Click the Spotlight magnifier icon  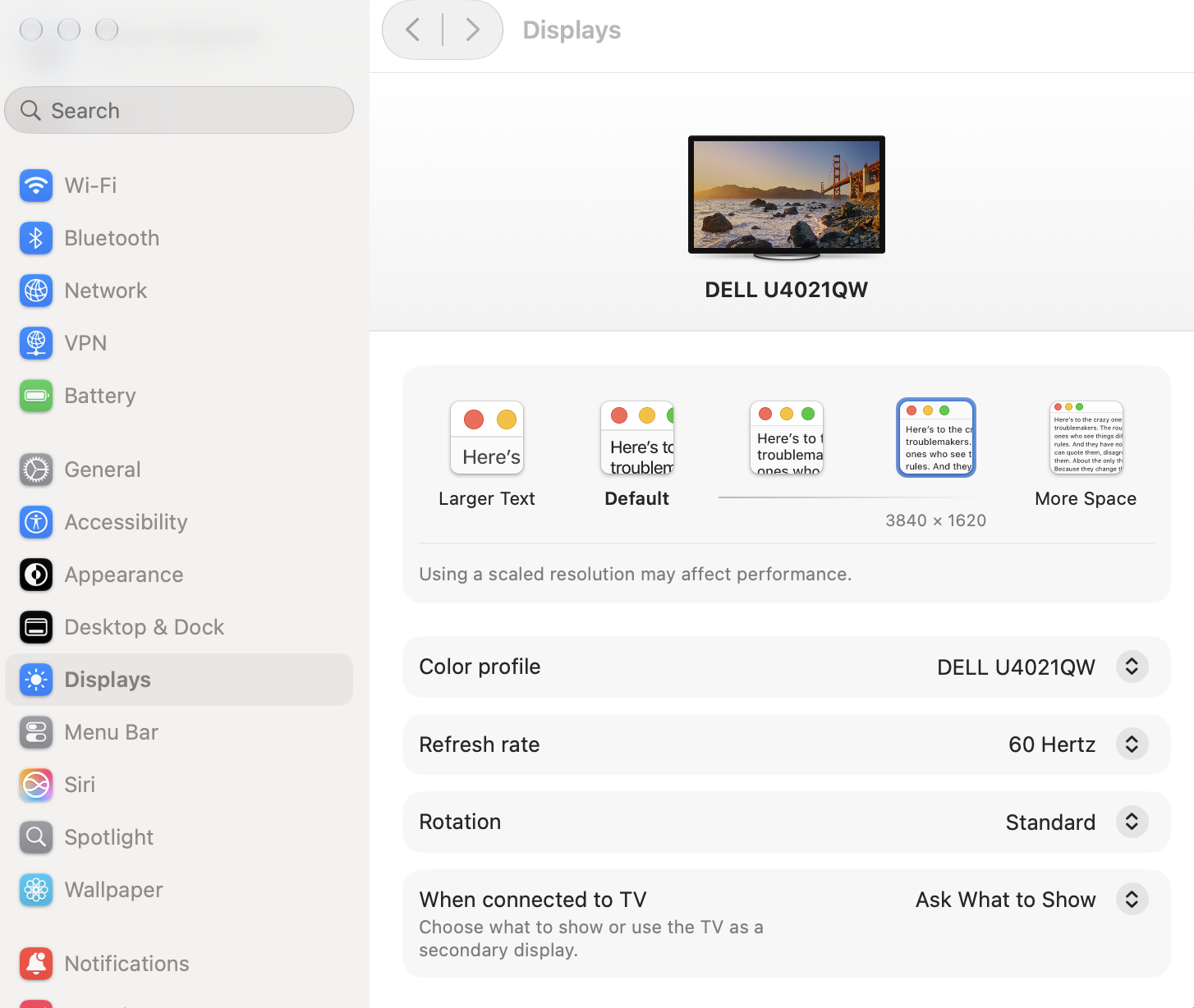point(36,837)
